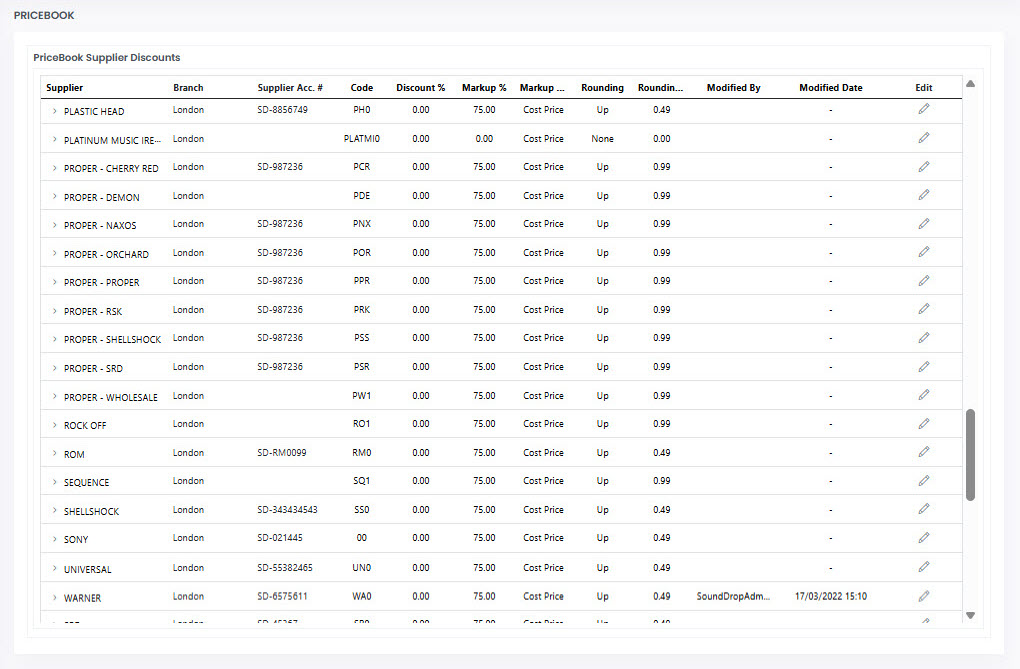Click the Modified Date column header
This screenshot has width=1020, height=669.
point(830,88)
